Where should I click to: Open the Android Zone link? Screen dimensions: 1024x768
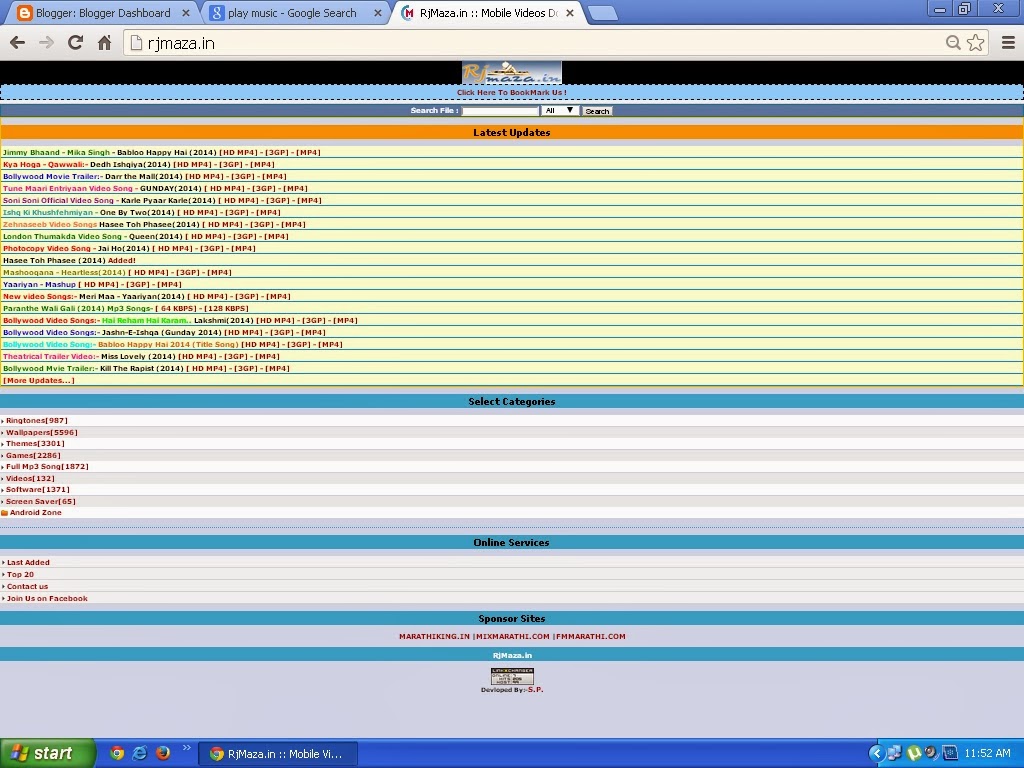tap(35, 513)
